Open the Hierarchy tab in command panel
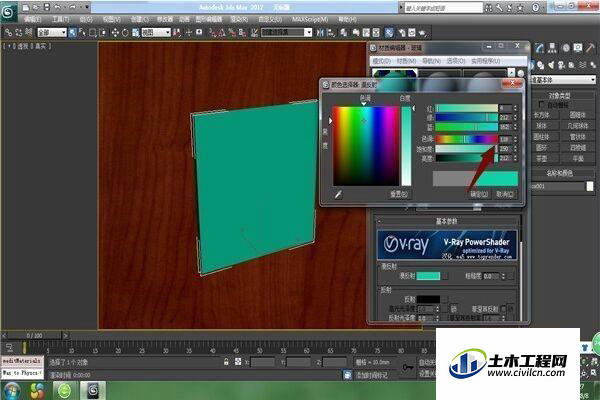Image resolution: width=600 pixels, height=400 pixels. coord(552,48)
